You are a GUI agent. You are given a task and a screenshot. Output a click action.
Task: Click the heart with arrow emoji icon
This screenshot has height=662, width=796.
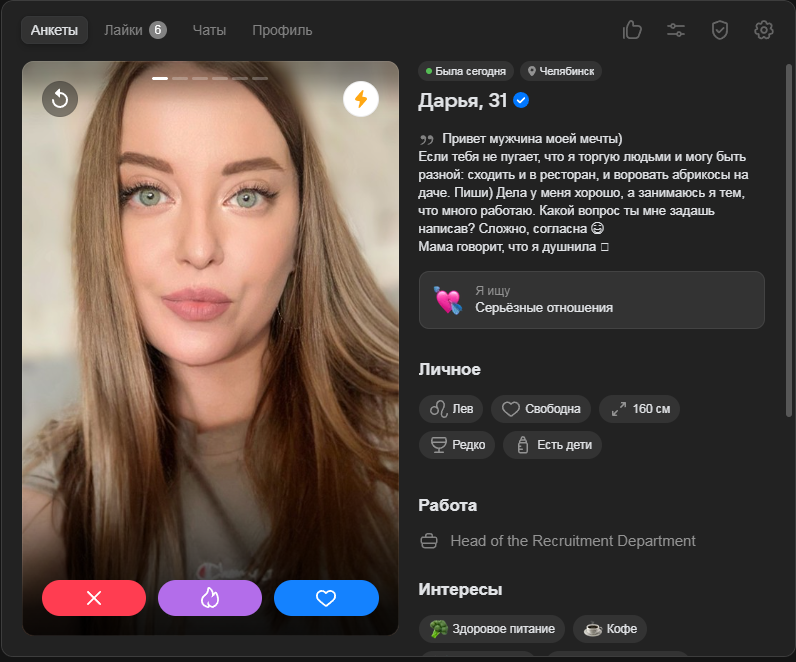(448, 300)
